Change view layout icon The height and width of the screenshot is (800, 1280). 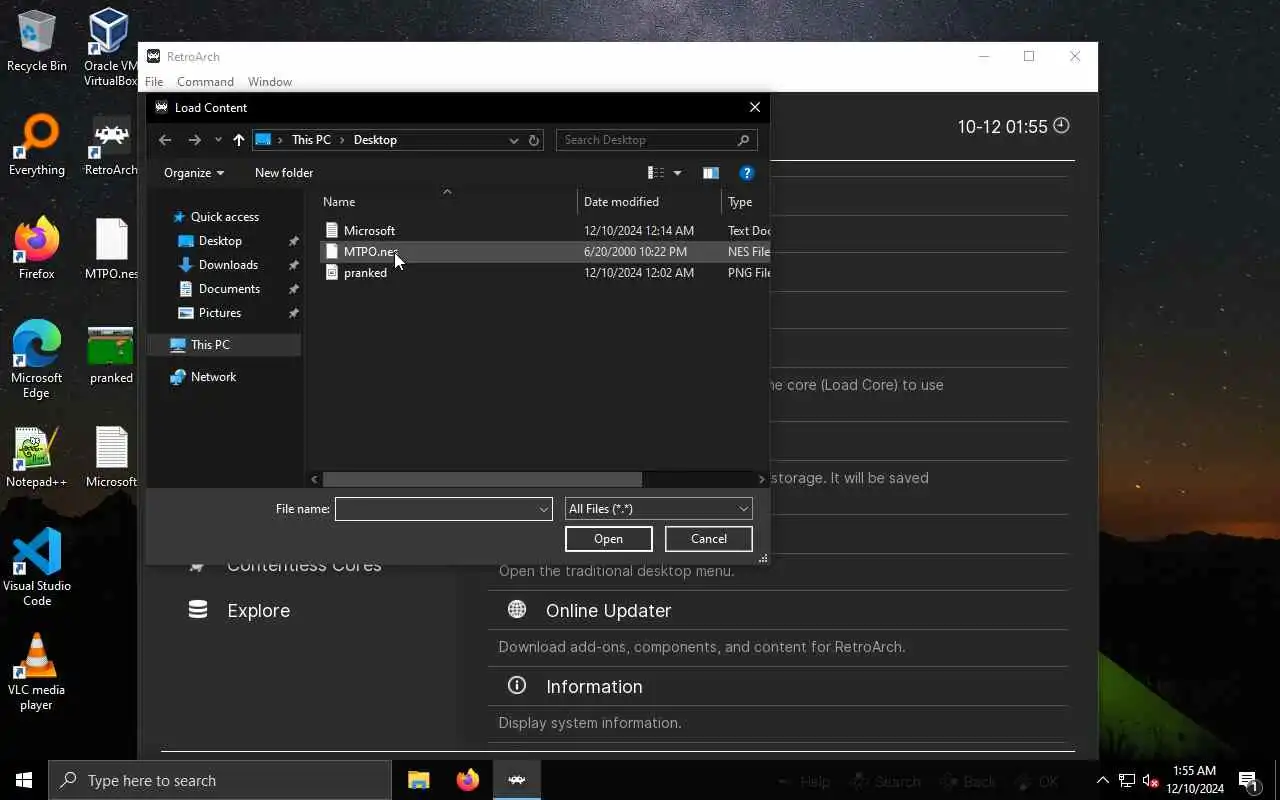[x=656, y=173]
